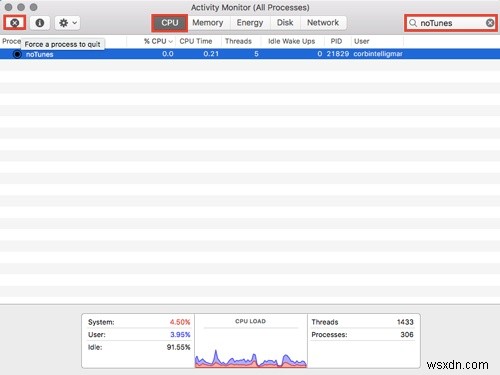
Task: Switch to the Memory tab
Action: tap(208, 23)
